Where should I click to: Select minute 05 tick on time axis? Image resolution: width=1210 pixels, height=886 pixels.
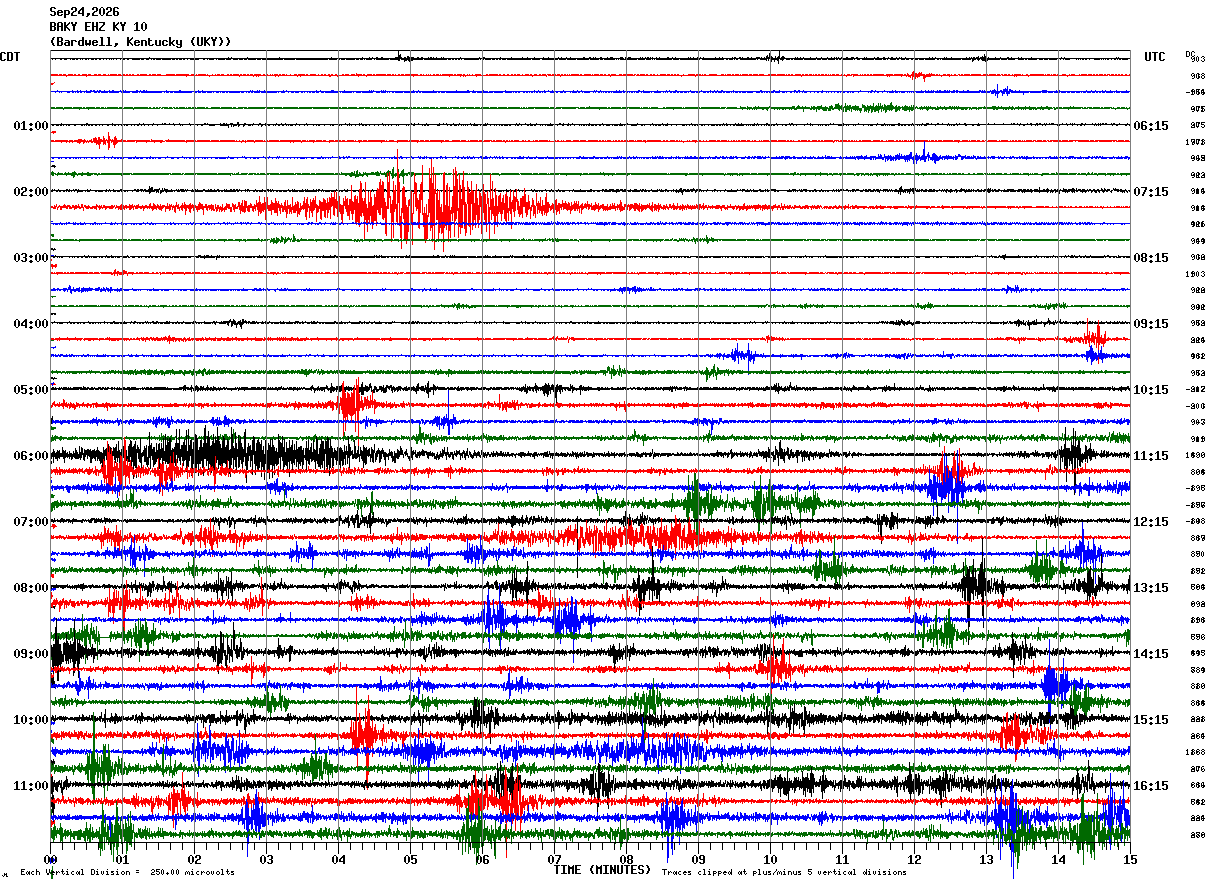coord(410,859)
